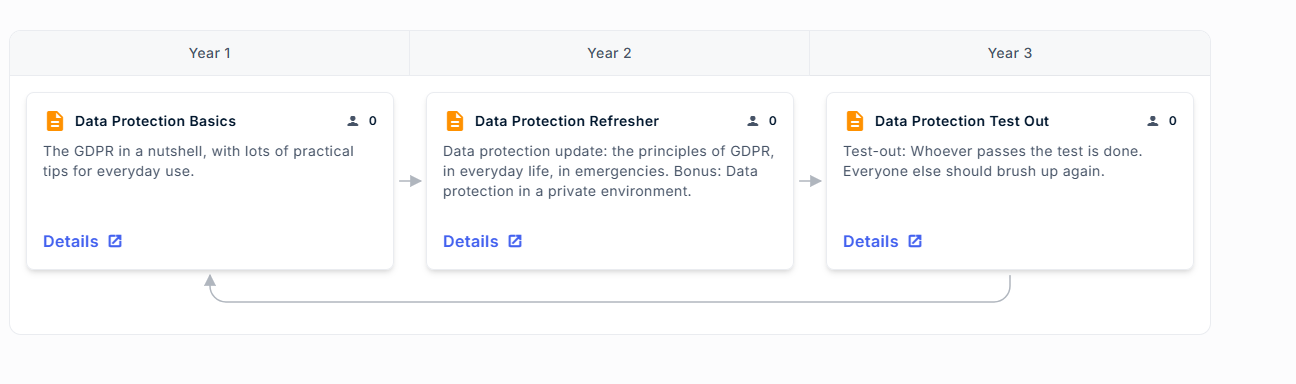Click the Data Protection Basics title

[155, 121]
